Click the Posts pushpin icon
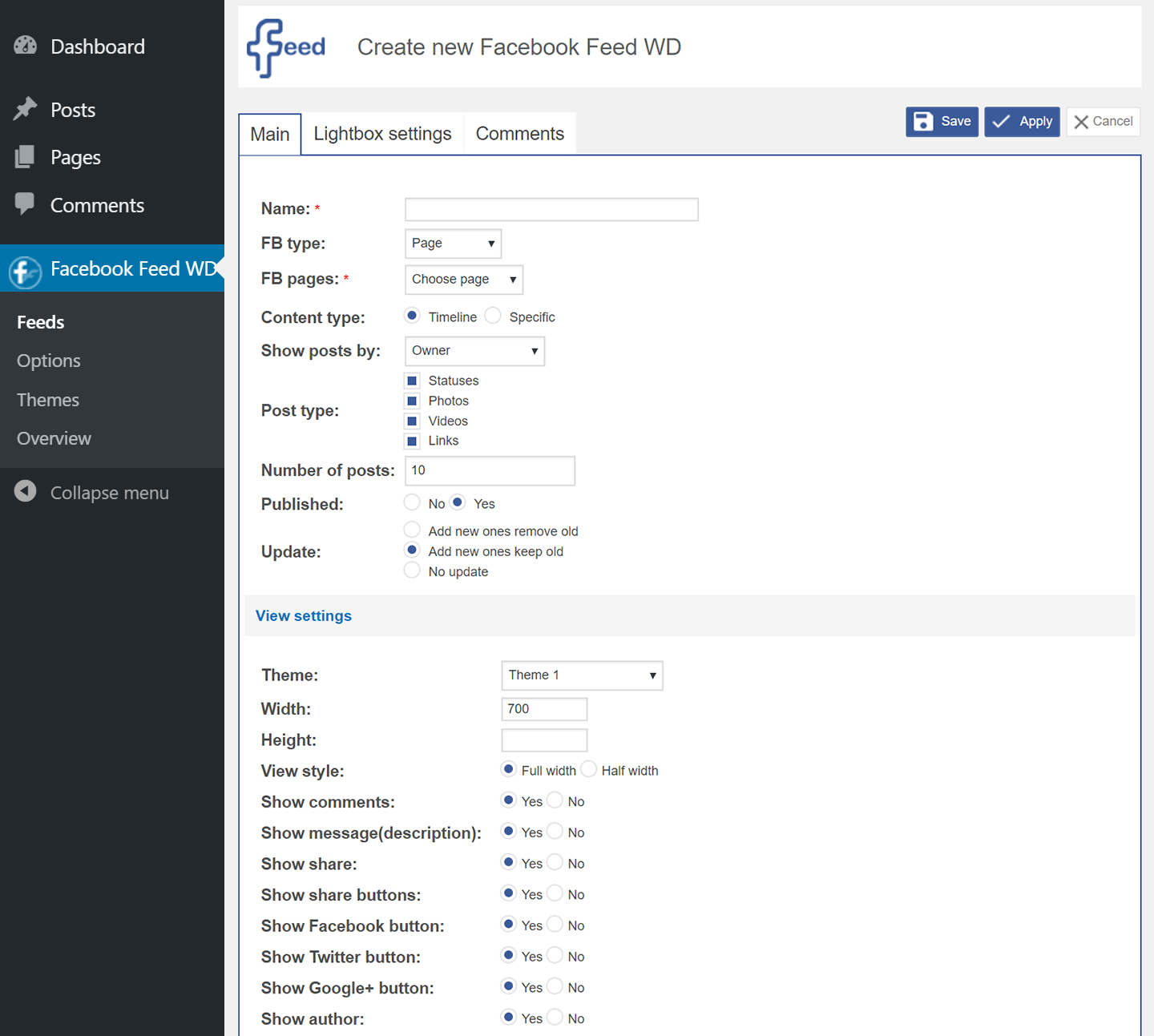Screen dimensions: 1154x1036 tap(26, 108)
